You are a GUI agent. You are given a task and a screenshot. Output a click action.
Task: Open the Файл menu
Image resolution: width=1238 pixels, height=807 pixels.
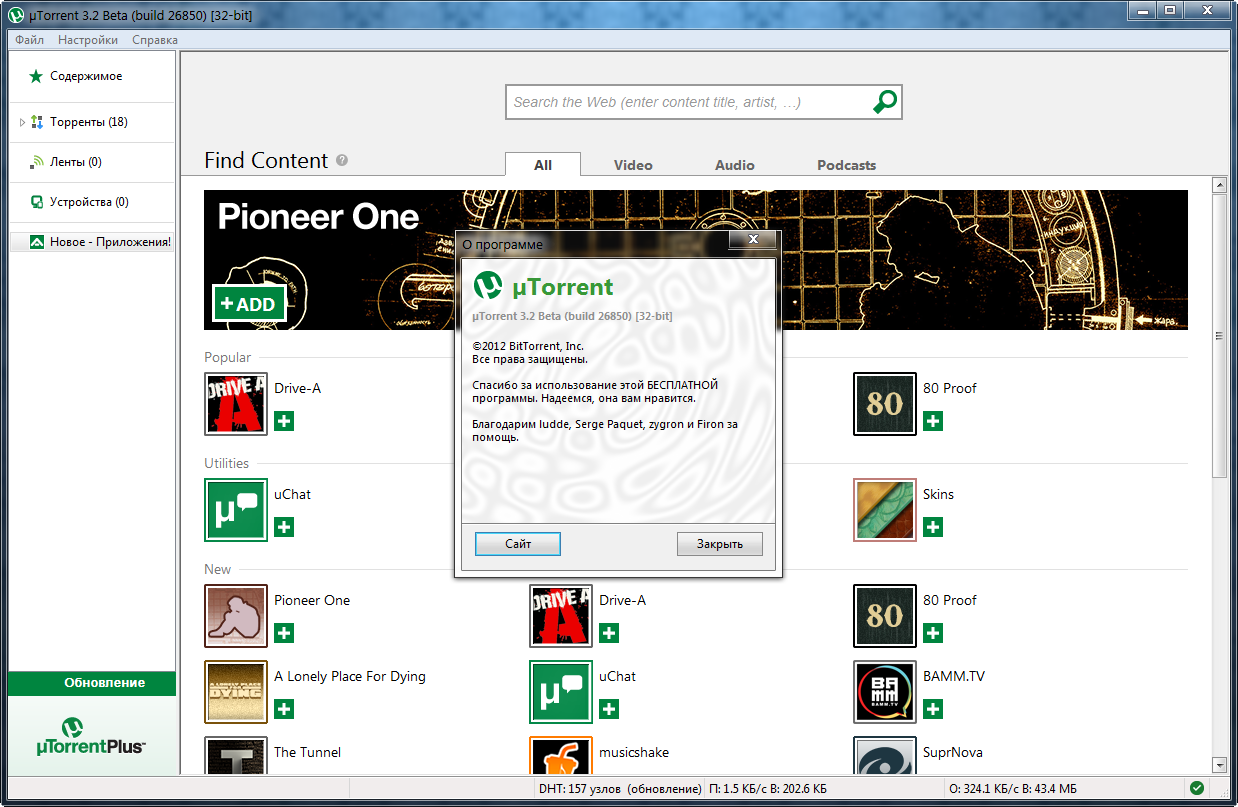(29, 40)
